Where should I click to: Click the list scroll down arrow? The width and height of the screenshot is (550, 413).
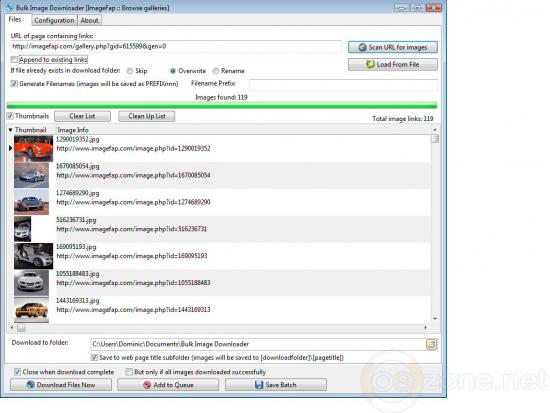click(435, 319)
